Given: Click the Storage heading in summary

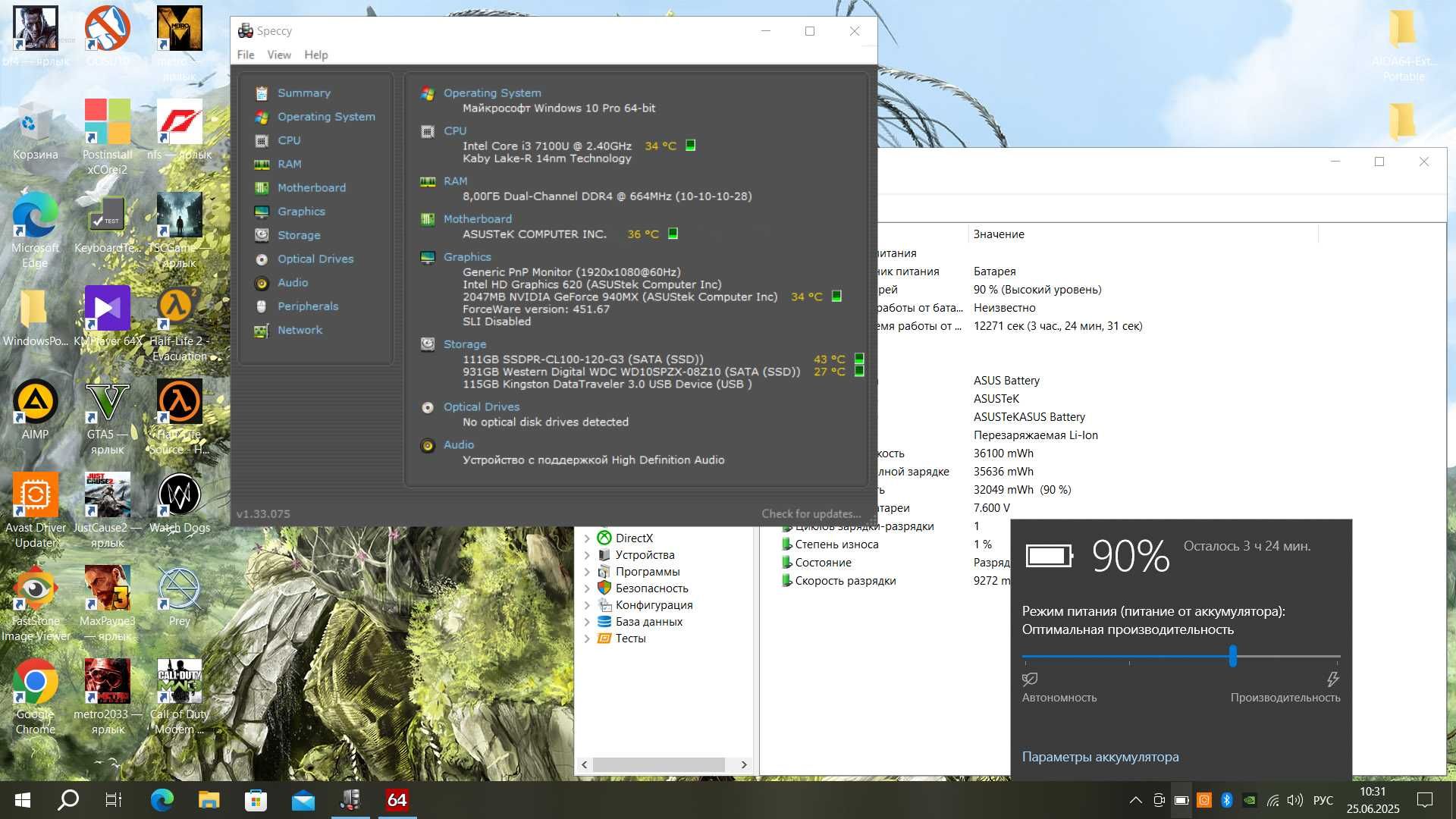Looking at the screenshot, I should pyautogui.click(x=465, y=344).
